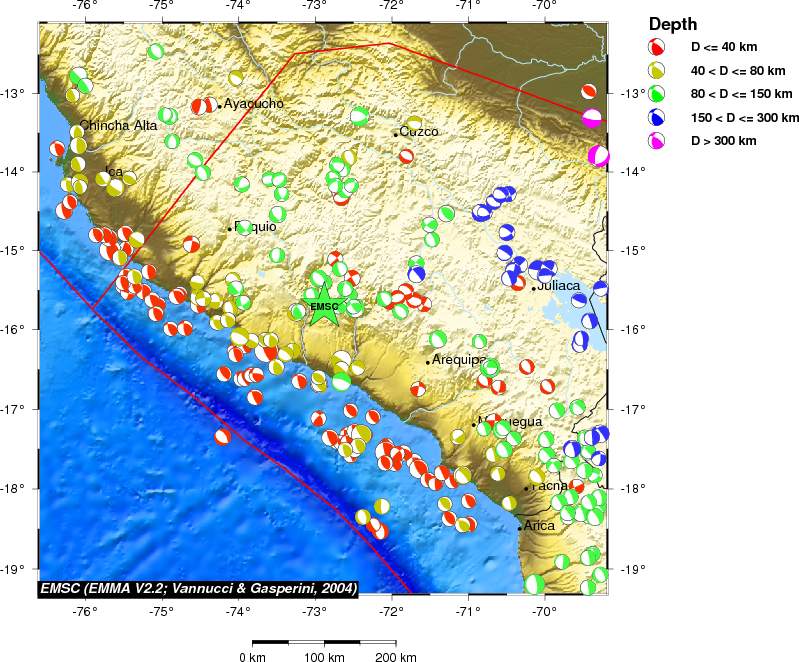Click the green 80–150 km legend beachball
The height and width of the screenshot is (662, 799).
click(x=658, y=94)
